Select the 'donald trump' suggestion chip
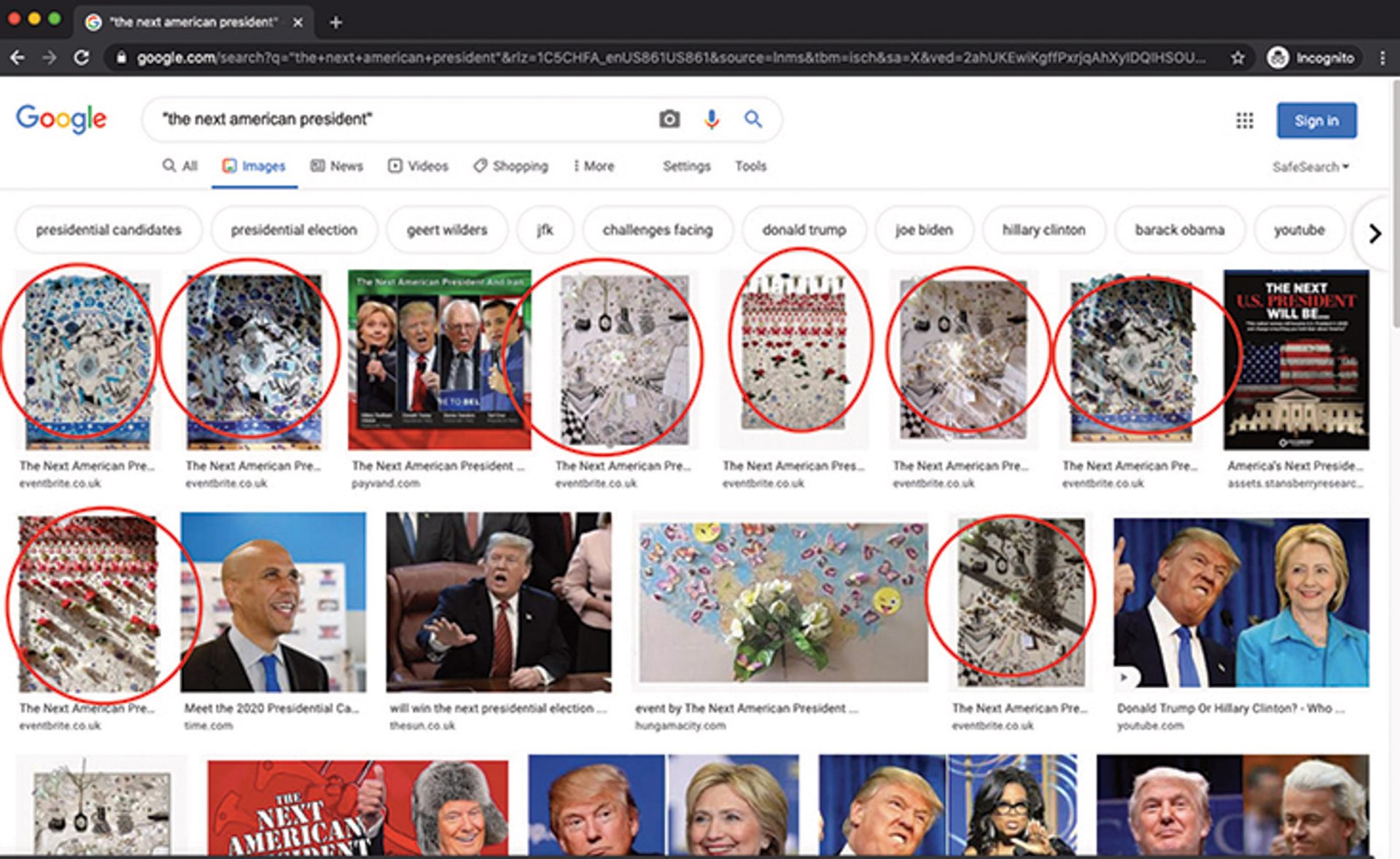Viewport: 1400px width, 859px height. 804,230
